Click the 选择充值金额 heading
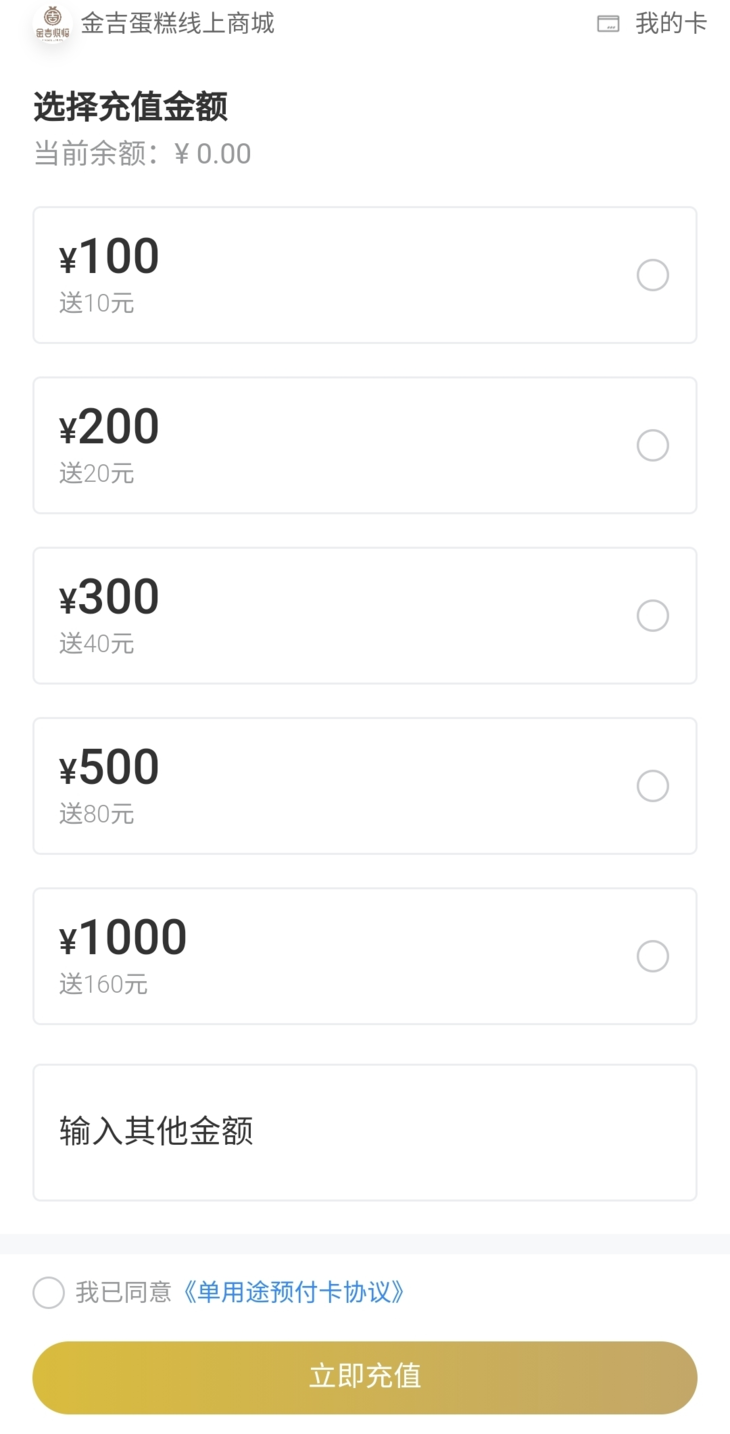Screen dimensions: 730x1434 [131, 106]
